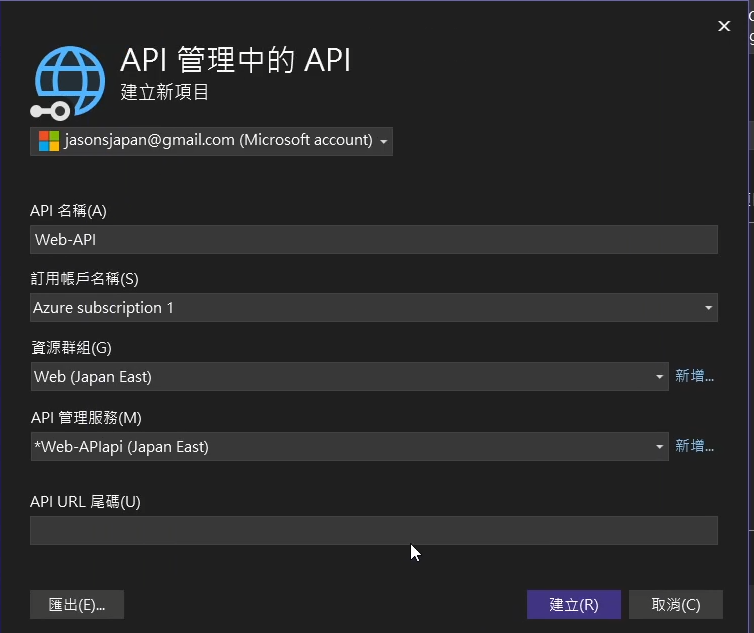Open the API management service dropdown
The height and width of the screenshot is (633, 754).
(x=350, y=446)
